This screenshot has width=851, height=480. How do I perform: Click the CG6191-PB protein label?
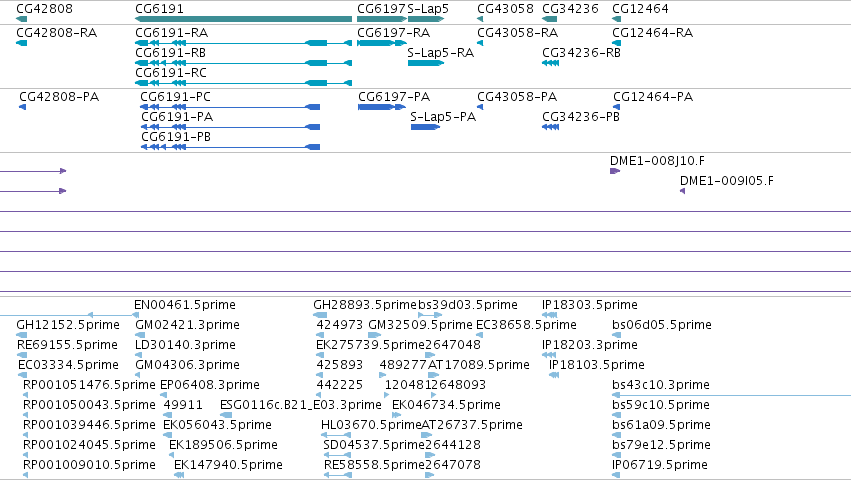click(x=176, y=137)
